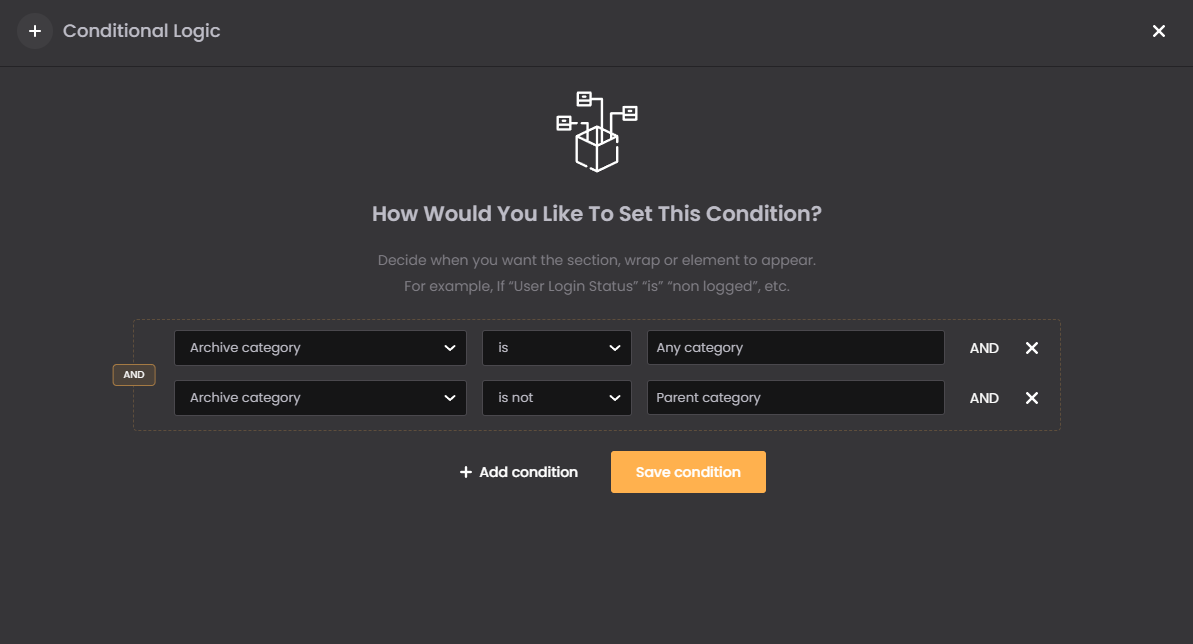Add a new condition
Image resolution: width=1193 pixels, height=644 pixels.
pos(519,472)
